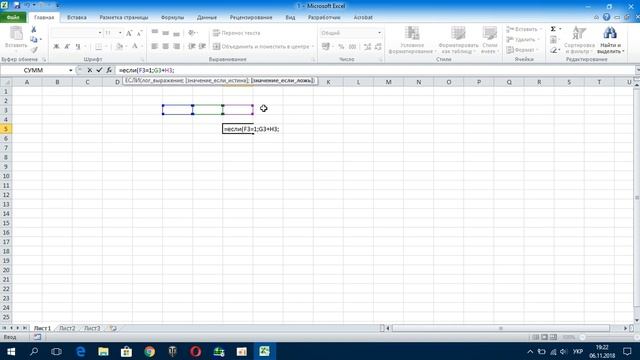The image size is (640, 360).
Task: Click the Paste (Вставить) clipboard icon
Action: coord(16,33)
